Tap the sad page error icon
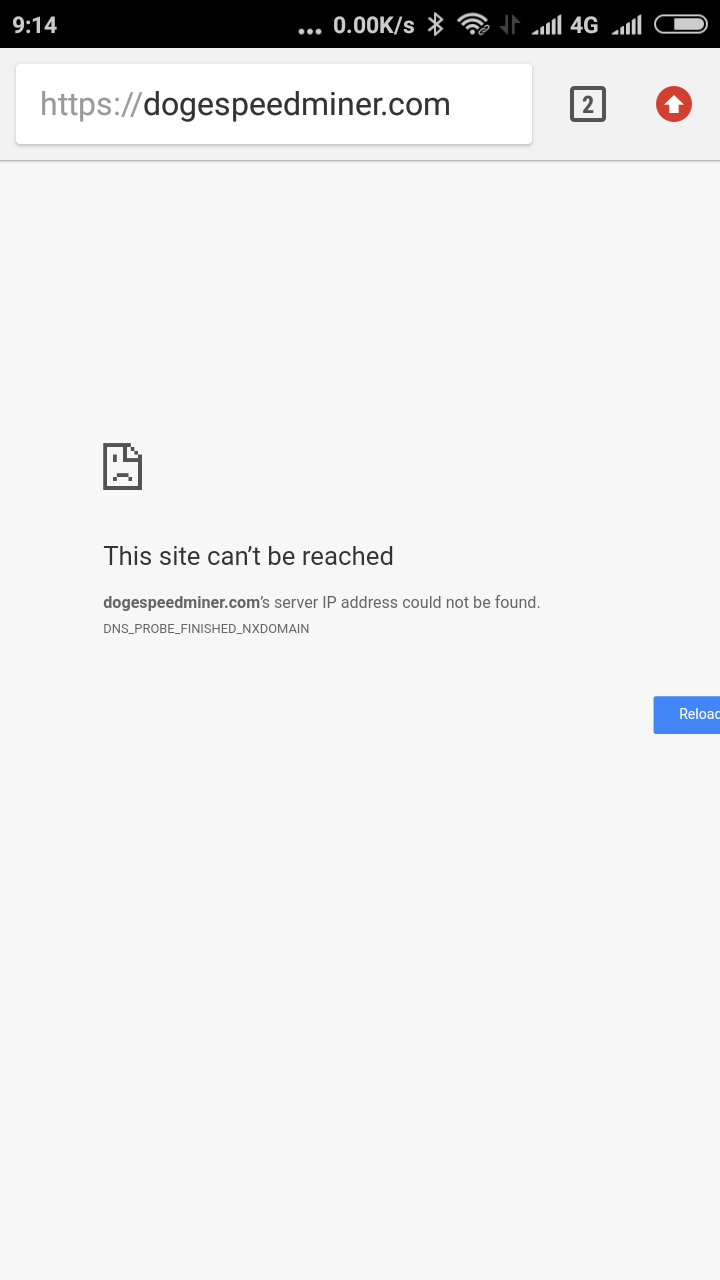The width and height of the screenshot is (720, 1280). [123, 466]
